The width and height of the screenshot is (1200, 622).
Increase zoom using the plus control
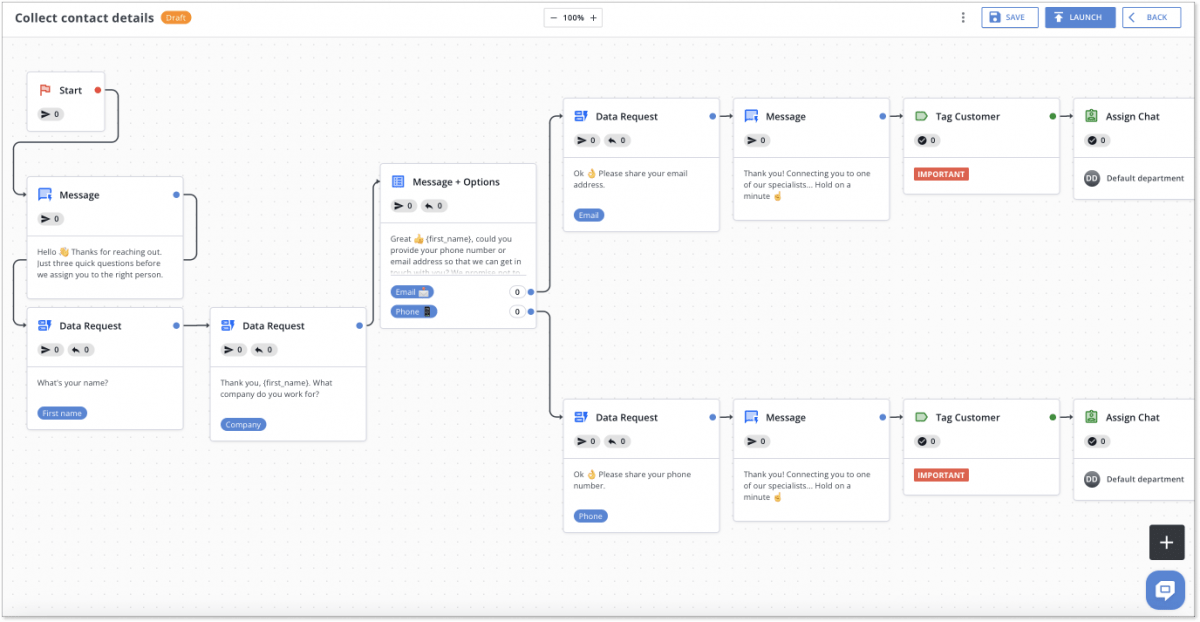click(x=594, y=17)
